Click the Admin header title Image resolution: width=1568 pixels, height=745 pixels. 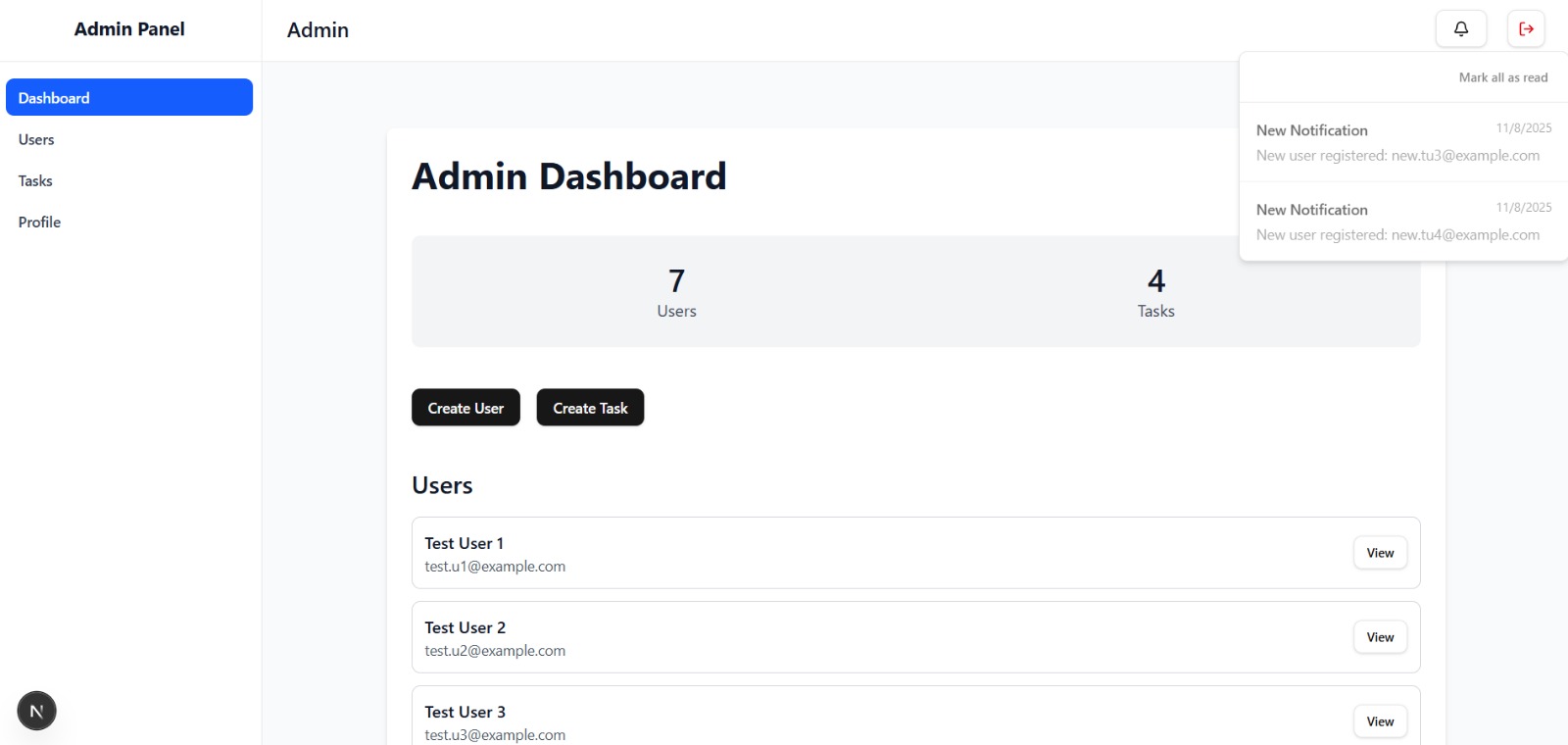tap(318, 30)
